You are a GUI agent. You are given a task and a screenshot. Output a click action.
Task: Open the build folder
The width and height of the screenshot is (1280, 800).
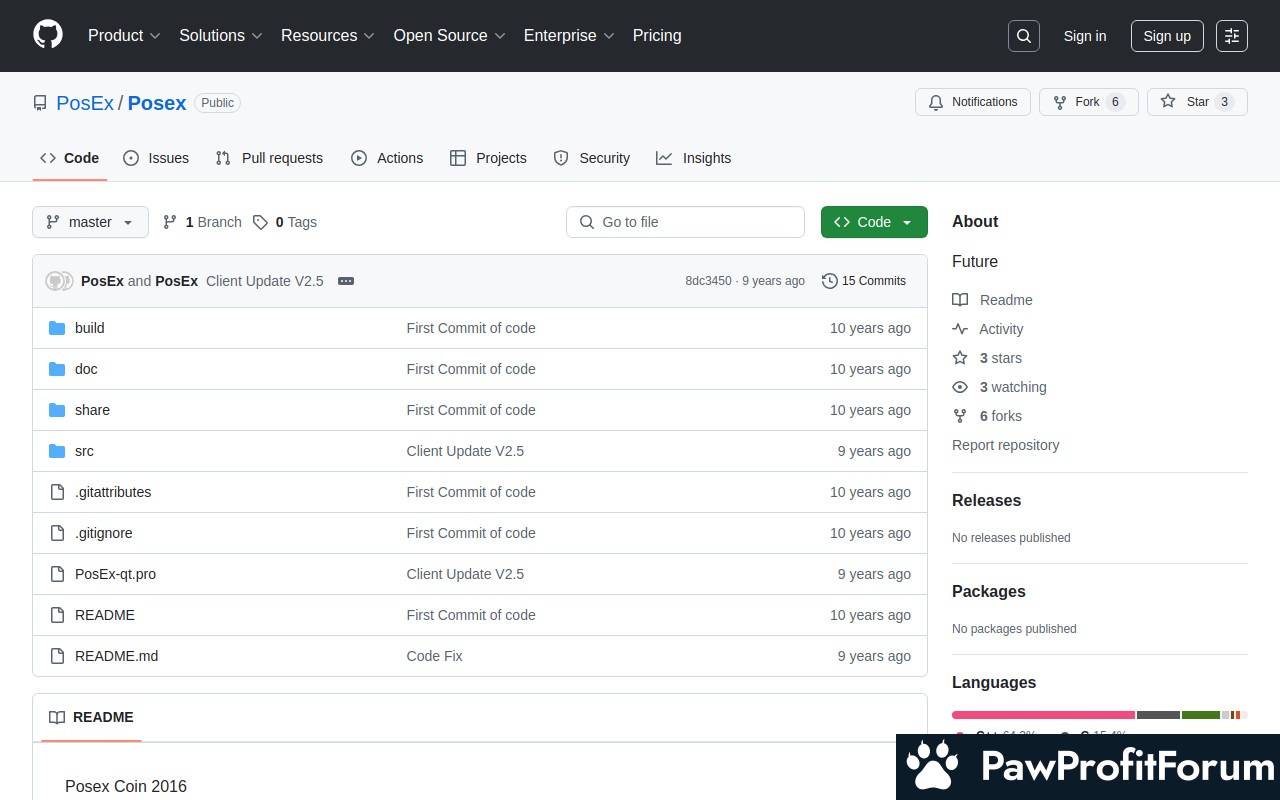pyautogui.click(x=89, y=328)
